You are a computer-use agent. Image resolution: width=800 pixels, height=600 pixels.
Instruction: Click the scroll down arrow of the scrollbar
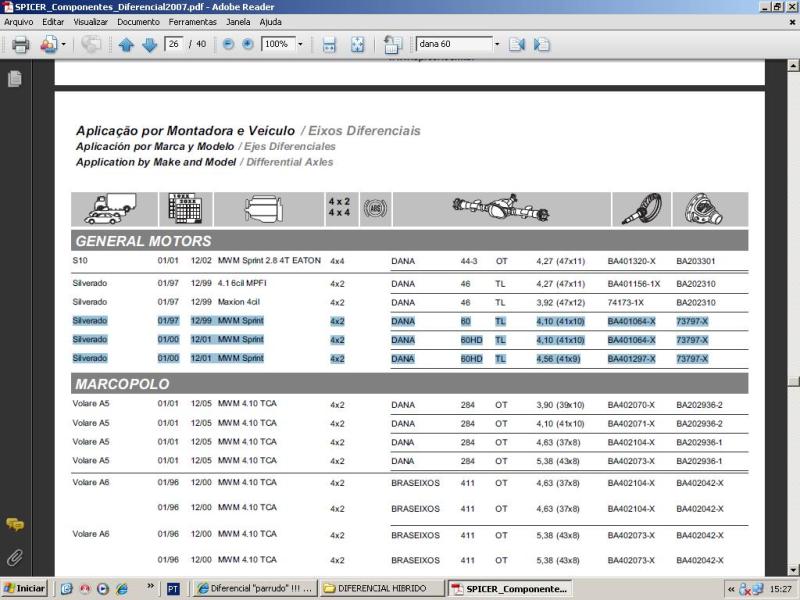pyautogui.click(x=793, y=570)
